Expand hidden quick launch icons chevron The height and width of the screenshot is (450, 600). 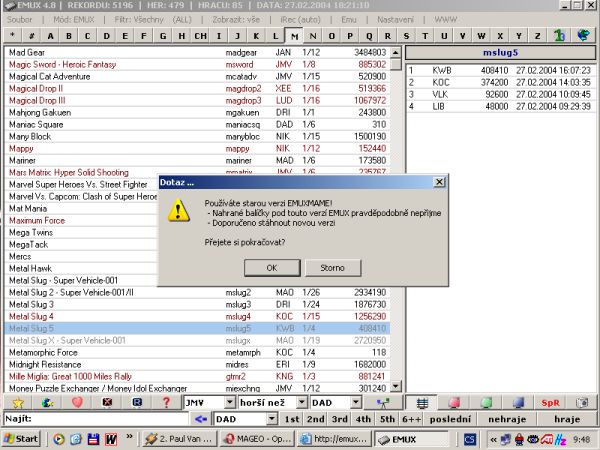129,436
